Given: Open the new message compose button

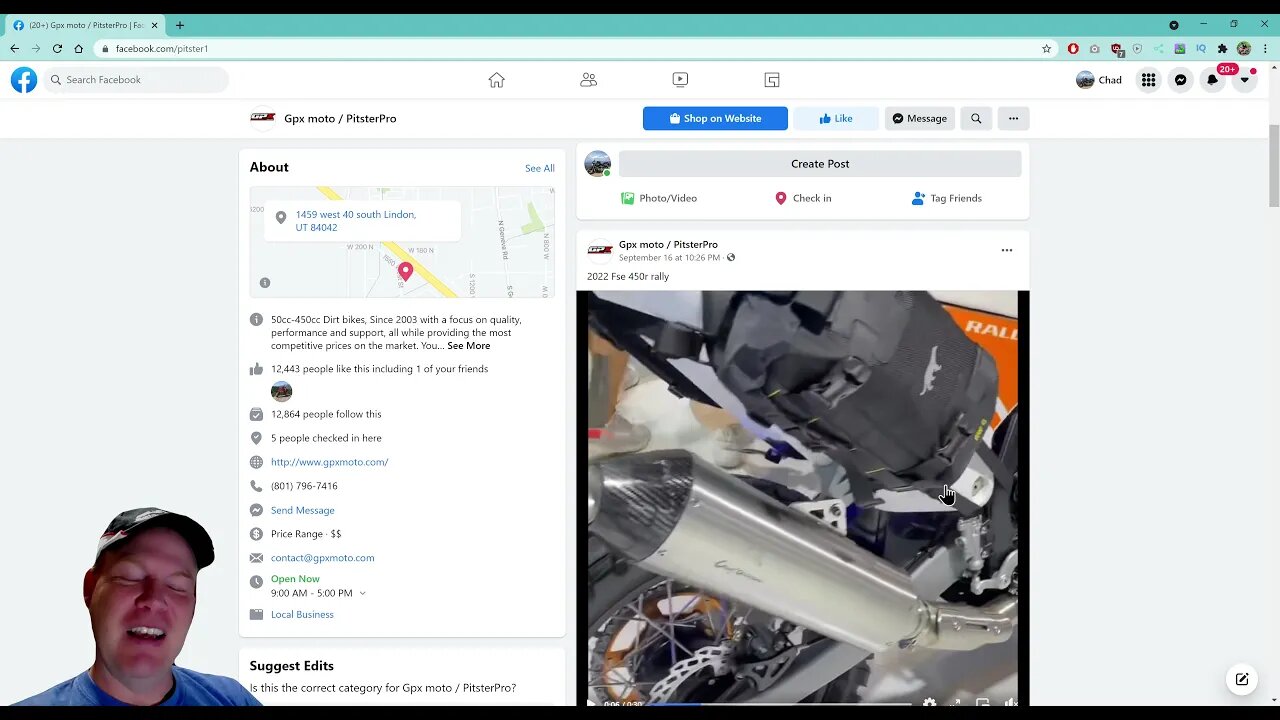Looking at the screenshot, I should tap(1242, 679).
